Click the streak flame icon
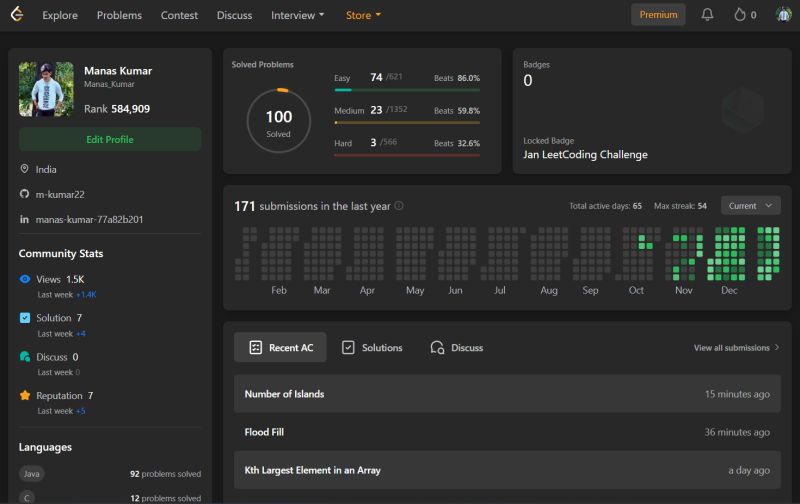The width and height of the screenshot is (800, 504). (739, 15)
